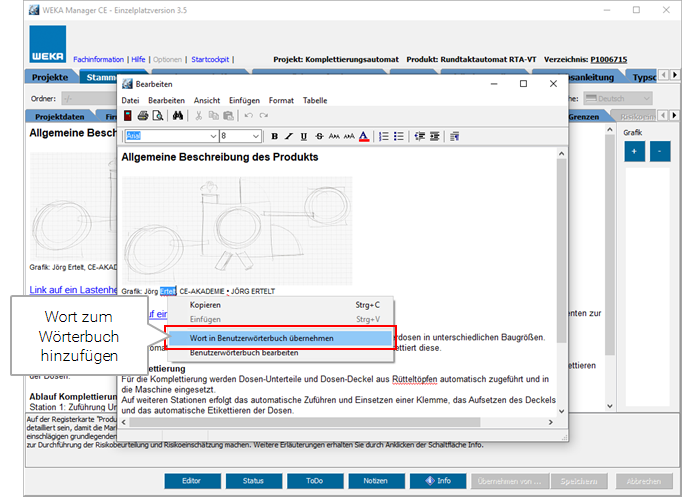Click the Notizen button
Image resolution: width=682 pixels, height=497 pixels.
376,481
